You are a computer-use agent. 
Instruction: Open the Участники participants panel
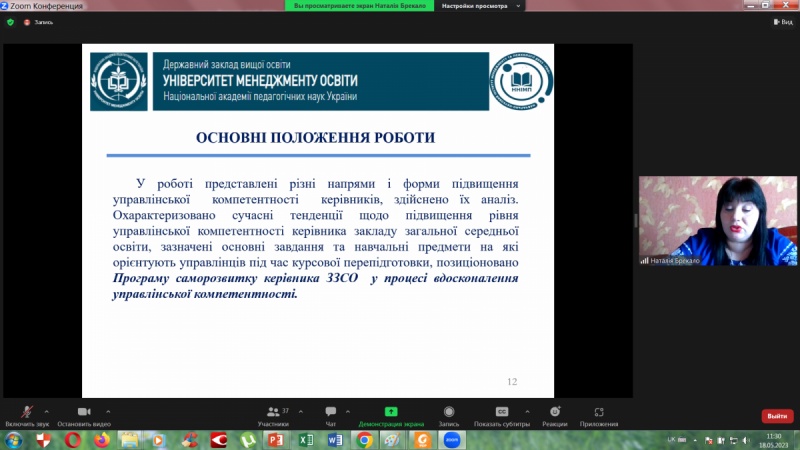(x=273, y=415)
